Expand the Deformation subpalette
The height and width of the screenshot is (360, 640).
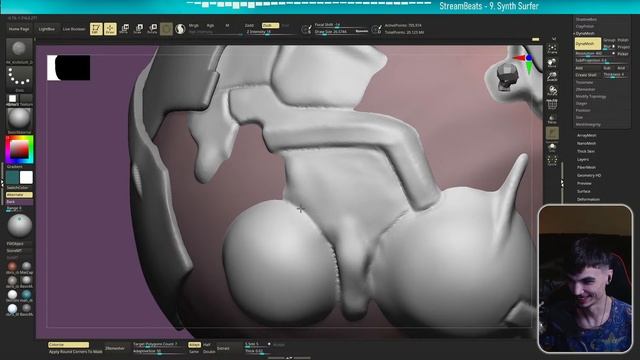[588, 200]
